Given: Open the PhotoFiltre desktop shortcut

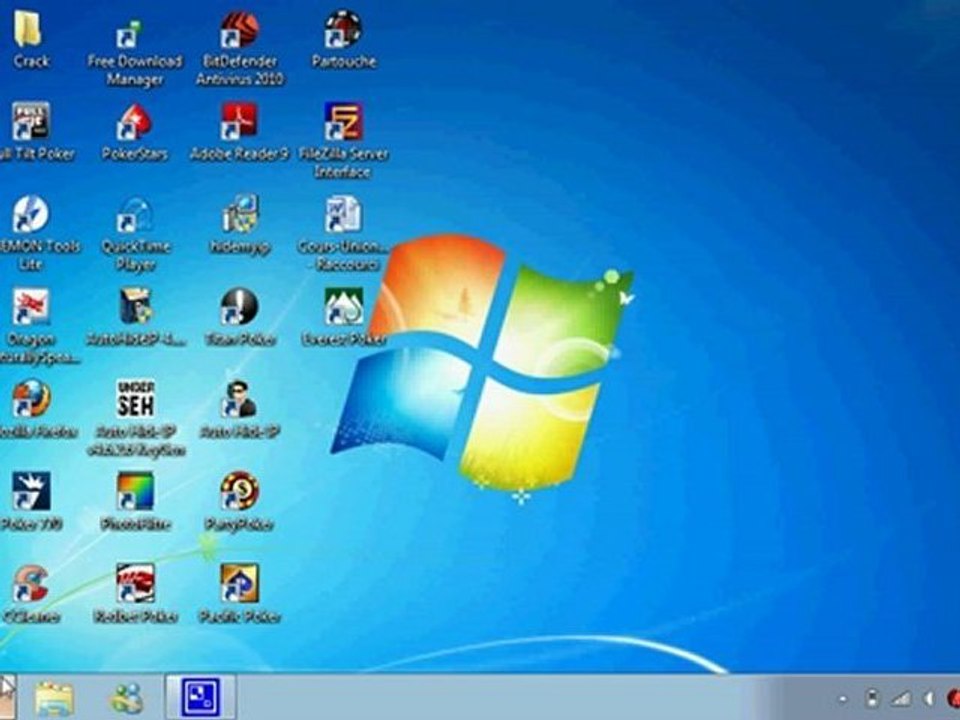Looking at the screenshot, I should tap(135, 491).
